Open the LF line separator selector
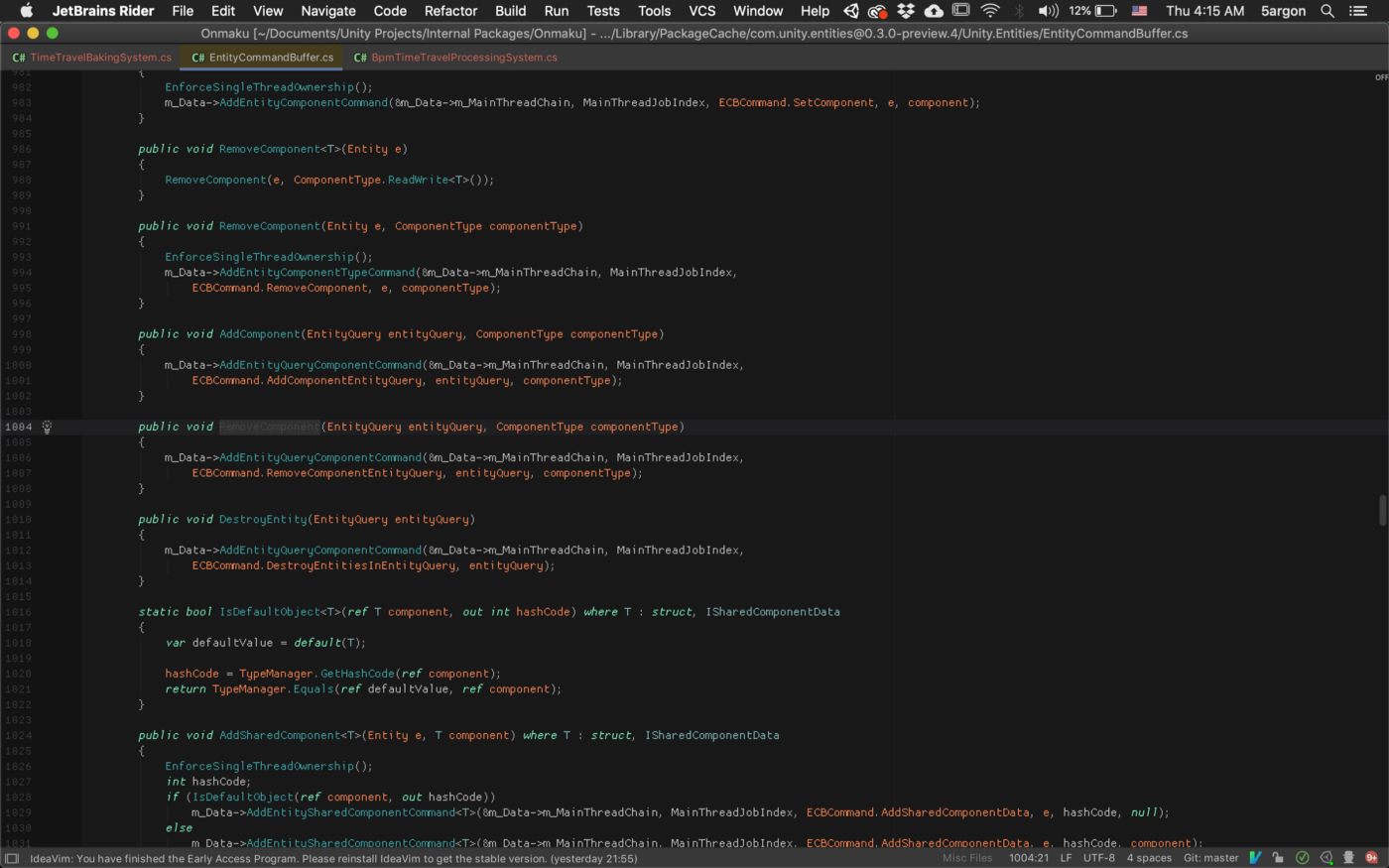Image resolution: width=1389 pixels, height=868 pixels. [1066, 858]
